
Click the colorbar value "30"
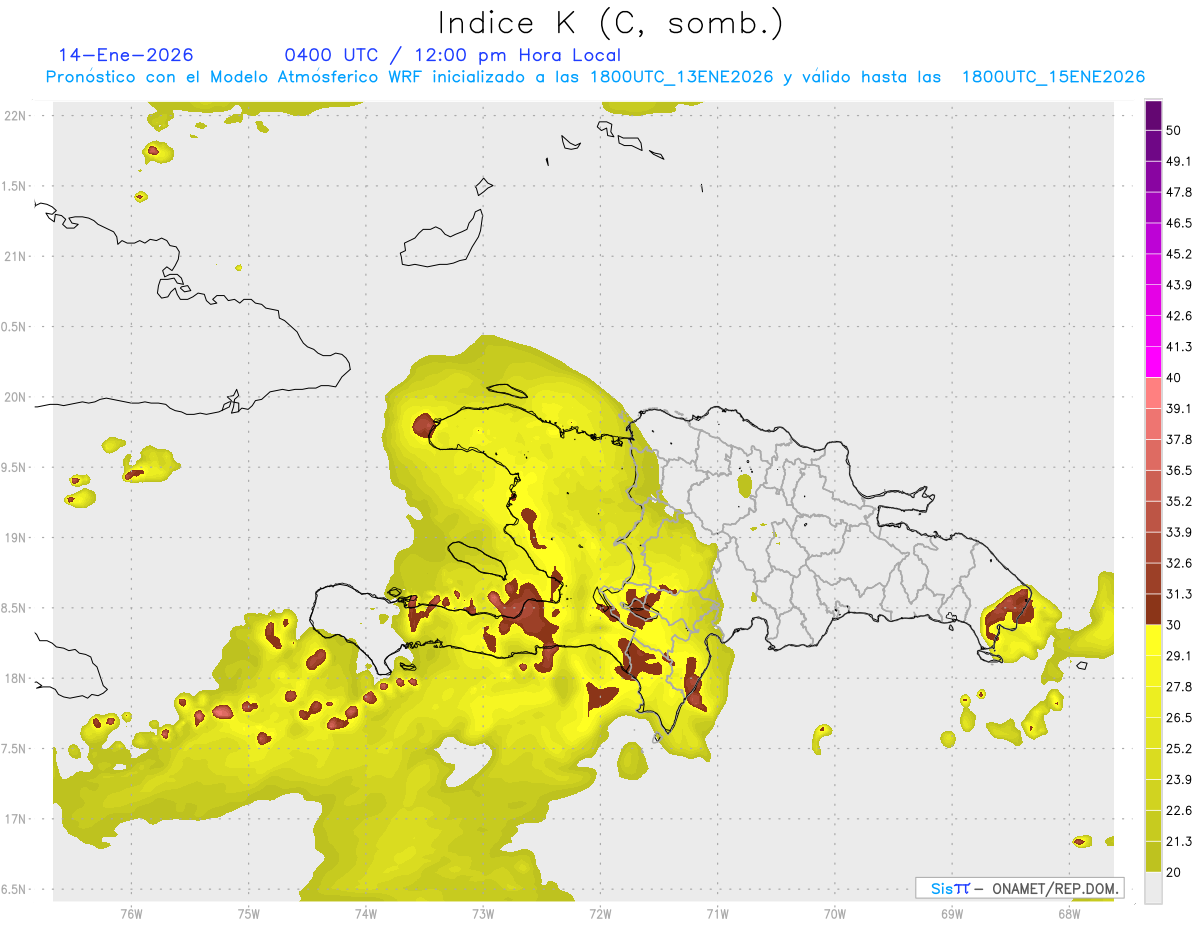[1174, 625]
